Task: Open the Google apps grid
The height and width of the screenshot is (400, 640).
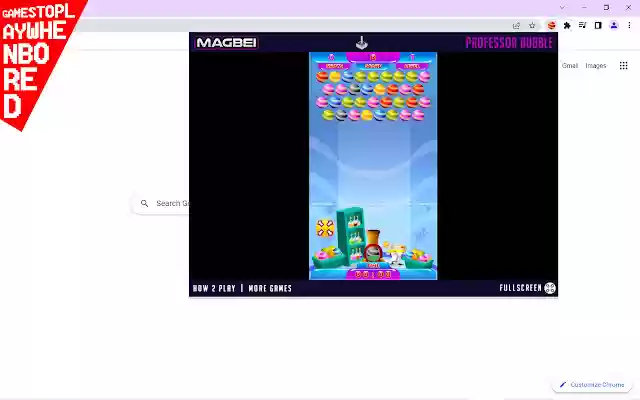Action: point(623,66)
